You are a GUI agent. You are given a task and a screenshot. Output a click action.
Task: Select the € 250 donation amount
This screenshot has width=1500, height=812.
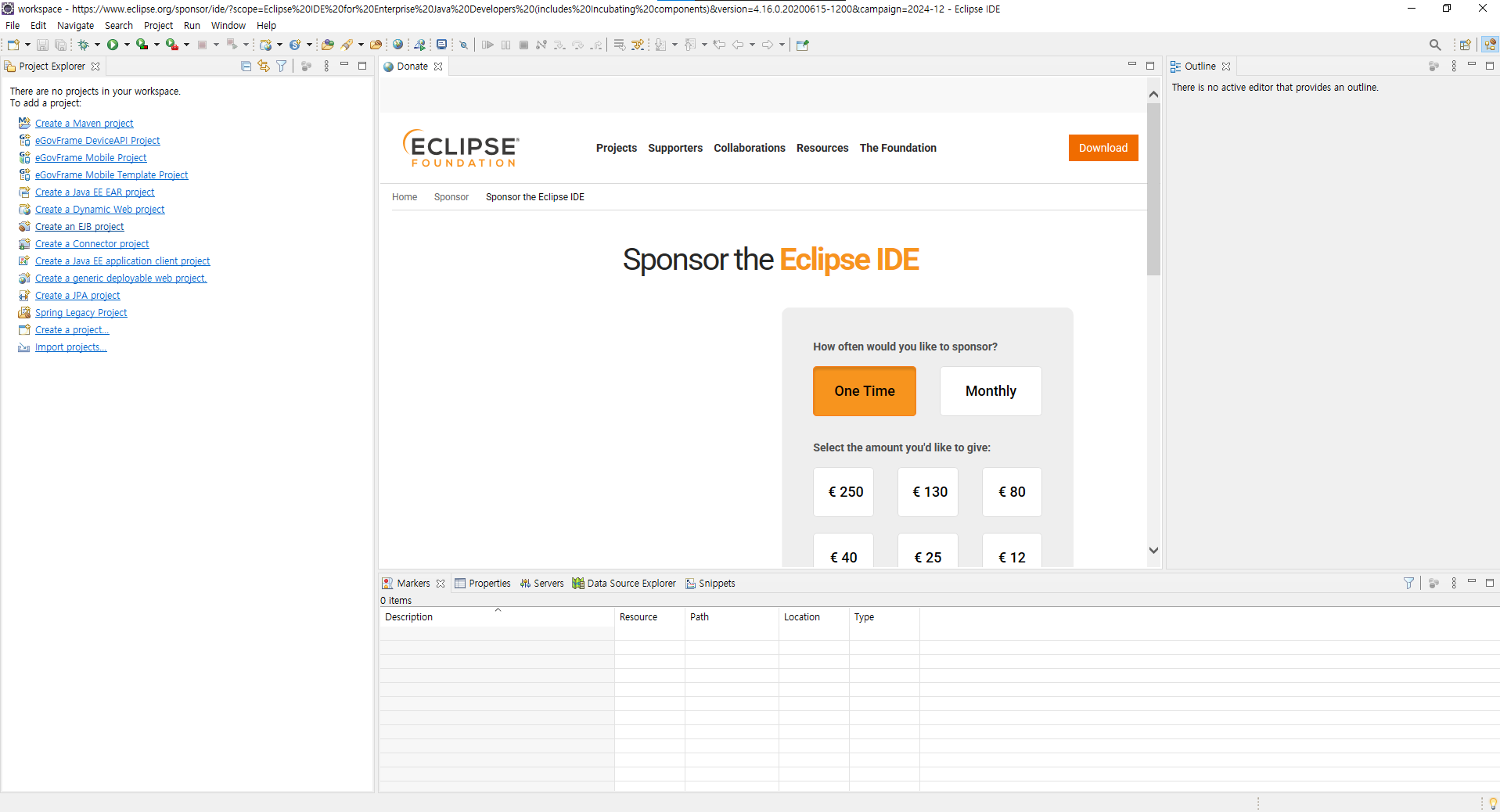click(x=844, y=492)
